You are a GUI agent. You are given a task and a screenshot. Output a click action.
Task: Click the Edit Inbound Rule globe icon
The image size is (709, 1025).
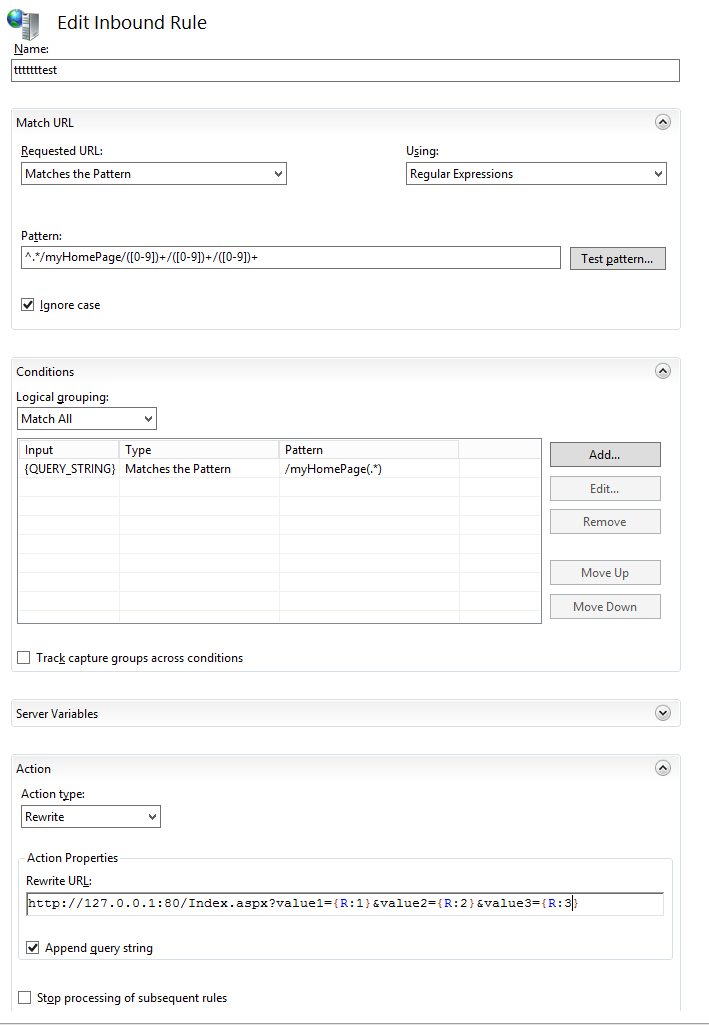[26, 22]
